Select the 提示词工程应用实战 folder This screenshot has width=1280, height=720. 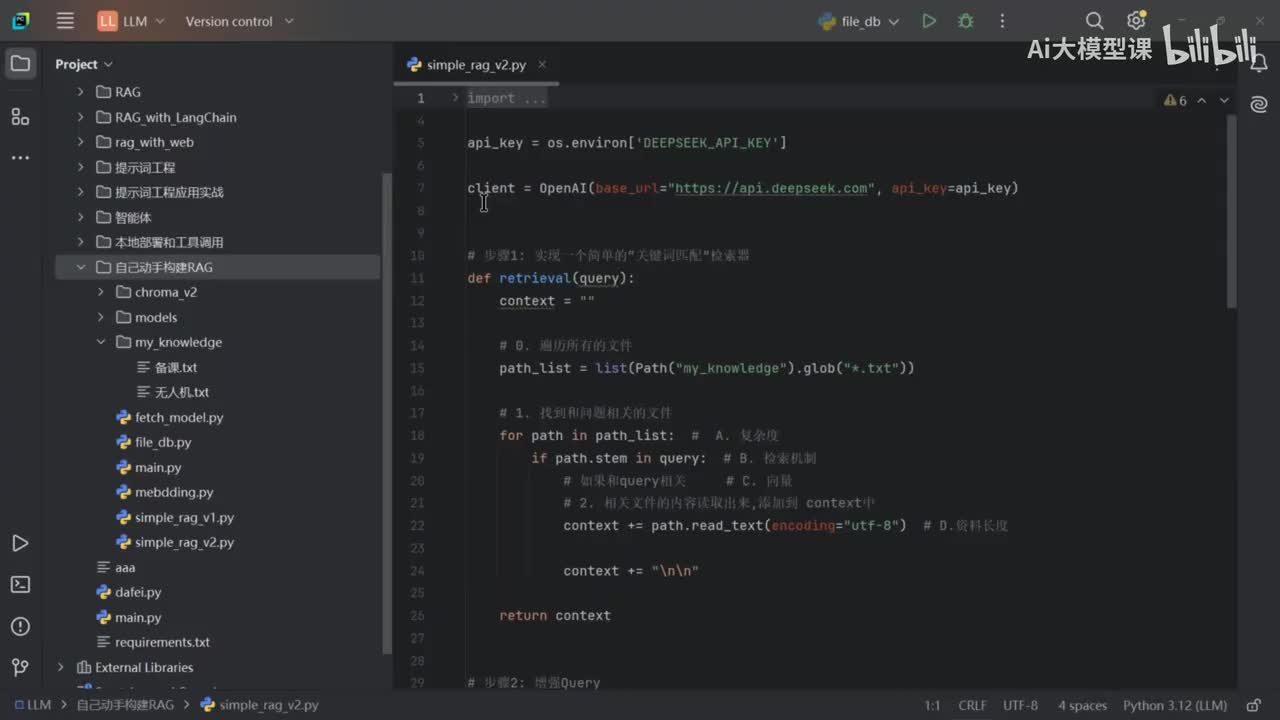pos(169,192)
